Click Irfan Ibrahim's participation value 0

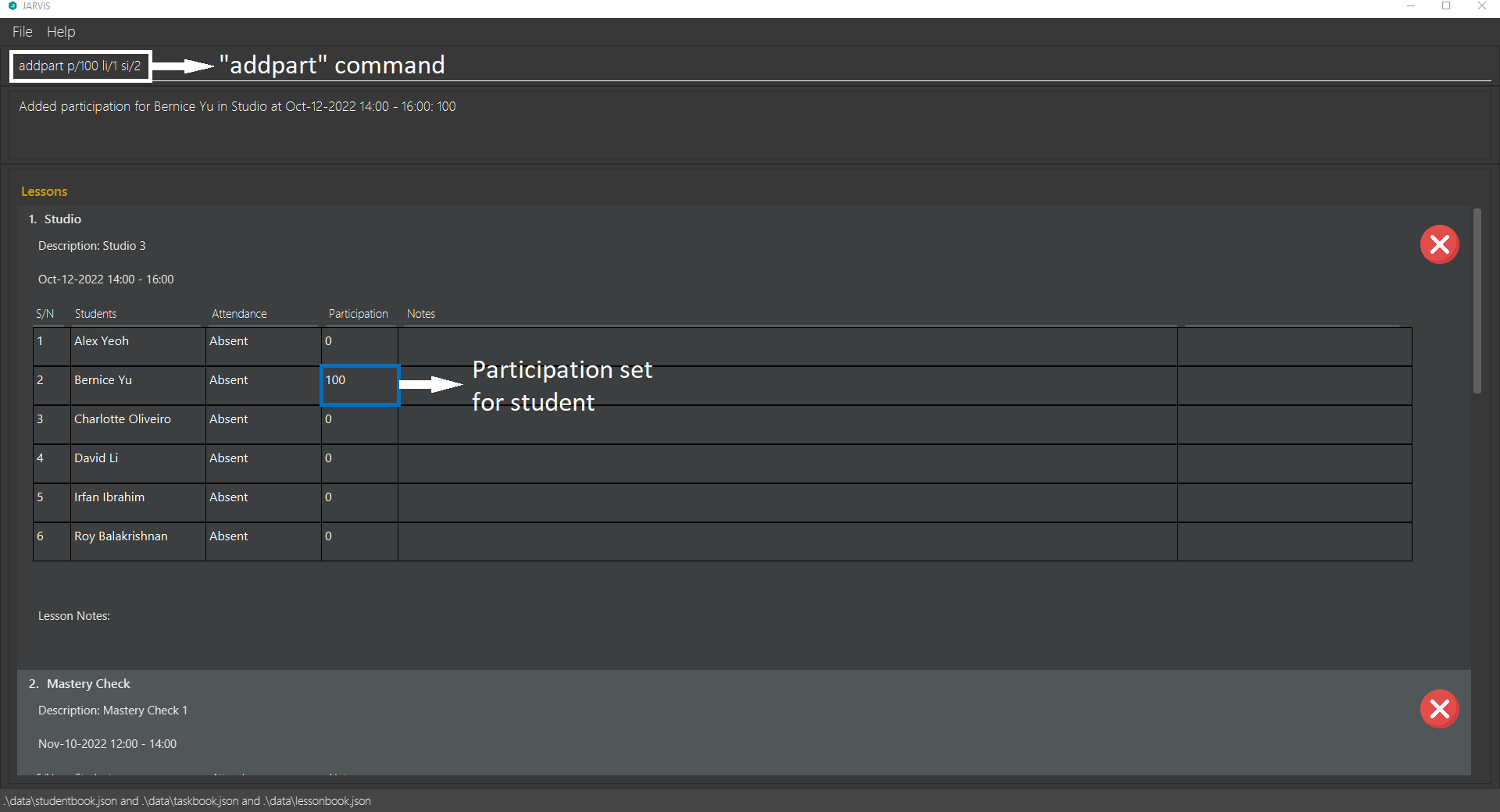(328, 497)
